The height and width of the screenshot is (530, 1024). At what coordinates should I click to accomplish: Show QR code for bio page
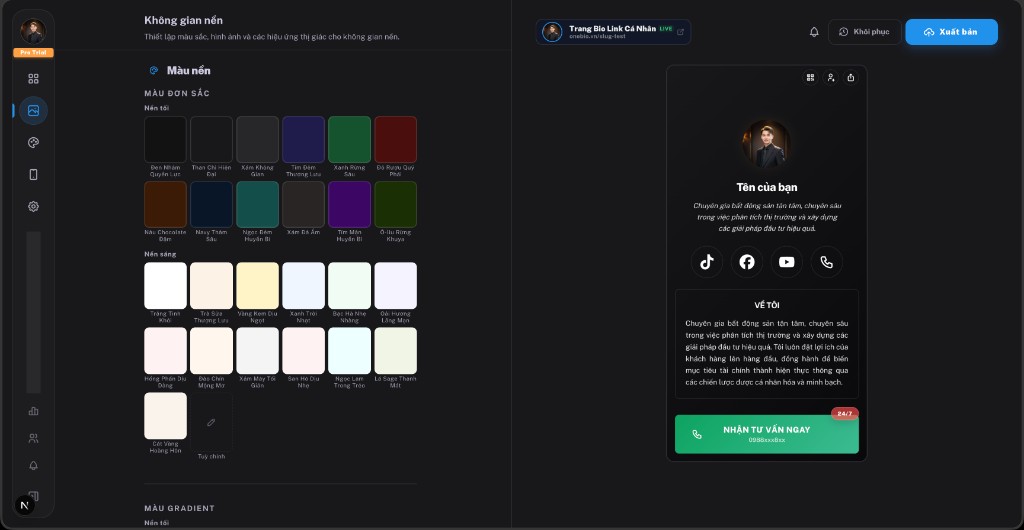click(x=810, y=77)
